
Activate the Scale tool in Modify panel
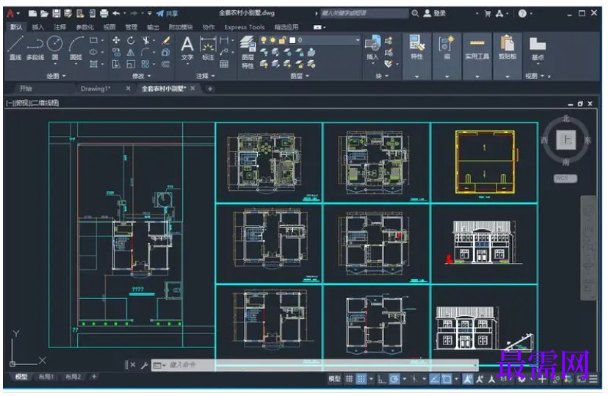[131, 64]
